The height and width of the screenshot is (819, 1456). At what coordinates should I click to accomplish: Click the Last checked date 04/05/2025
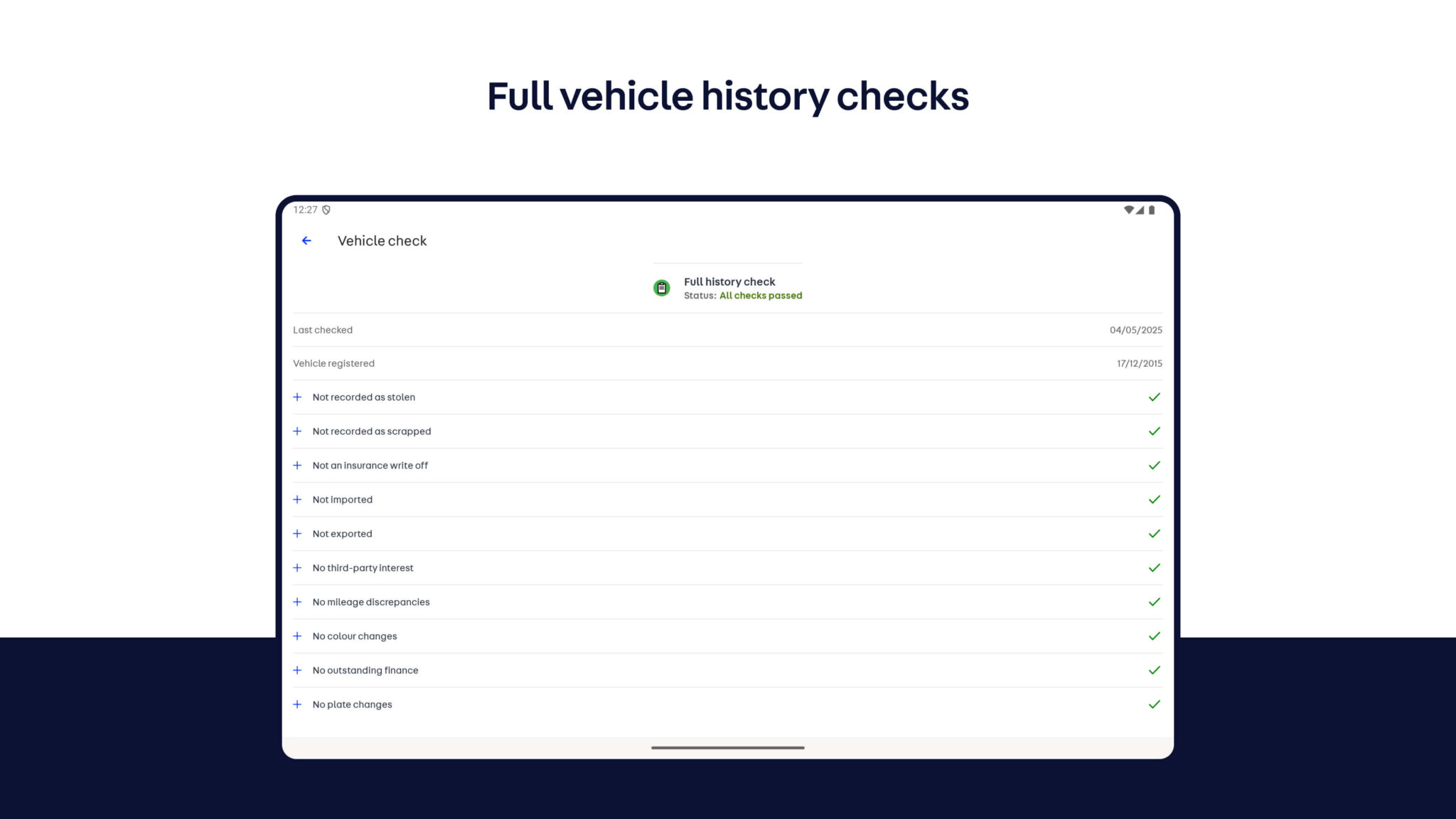(1136, 329)
